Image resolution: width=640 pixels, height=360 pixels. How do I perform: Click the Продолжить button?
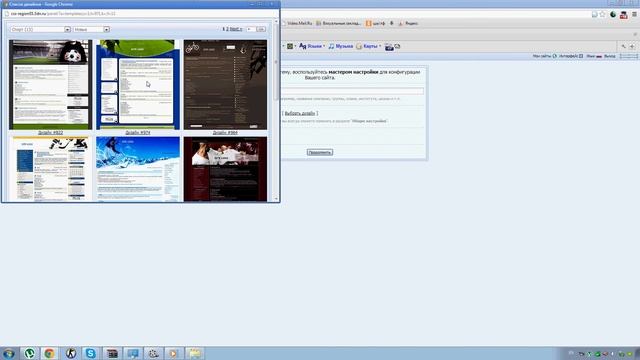point(320,152)
